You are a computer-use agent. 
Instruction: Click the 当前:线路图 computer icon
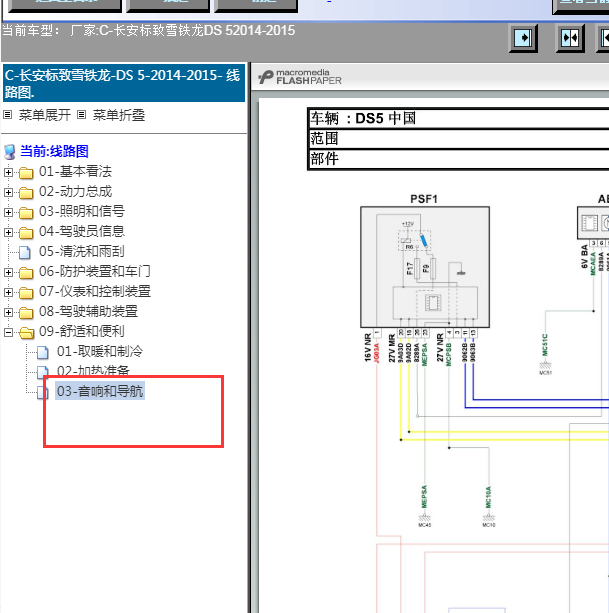(10, 152)
